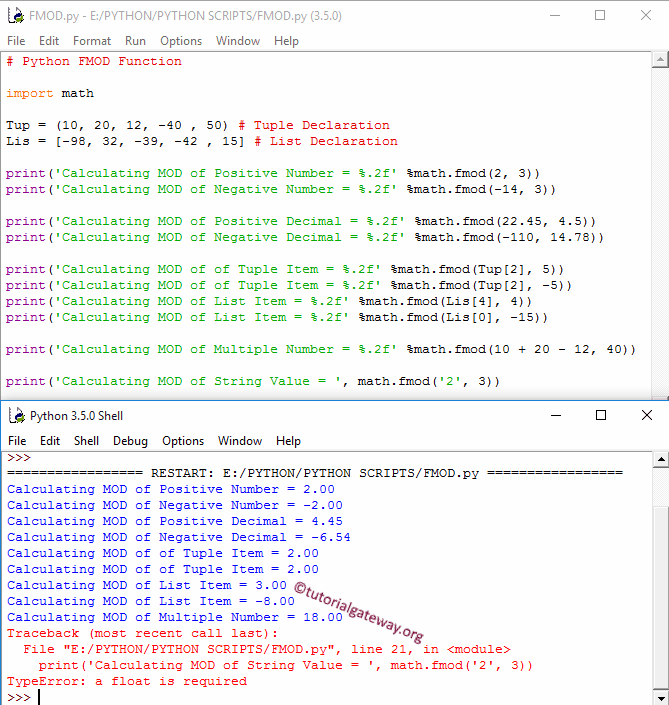Click 'TypeError: a float is required' message
The height and width of the screenshot is (705, 669).
(x=127, y=681)
